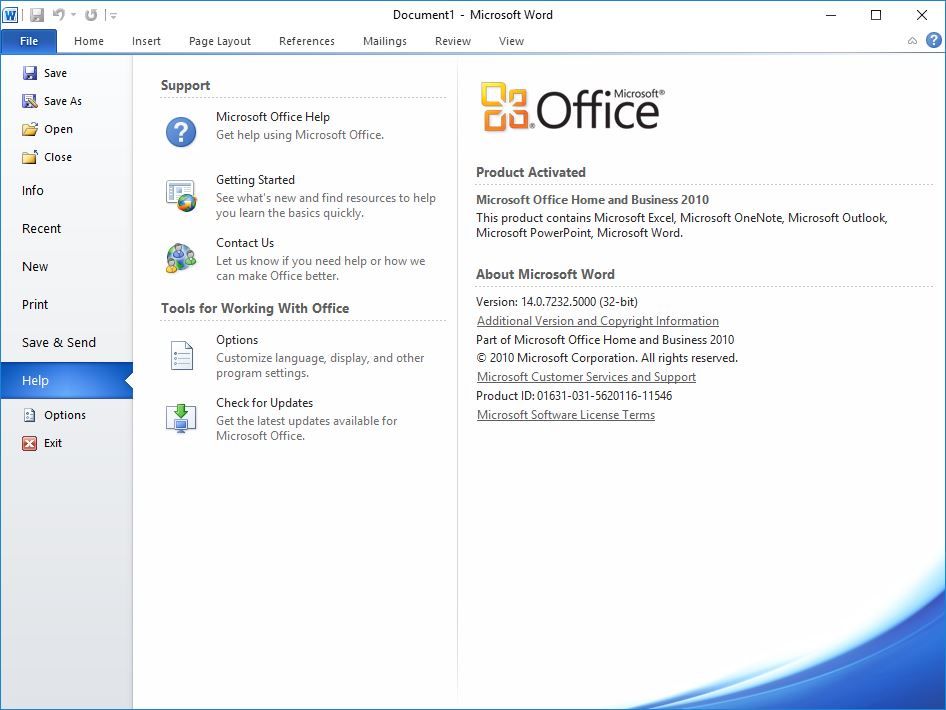Switch to the References tab
This screenshot has width=946, height=710.
[x=306, y=41]
